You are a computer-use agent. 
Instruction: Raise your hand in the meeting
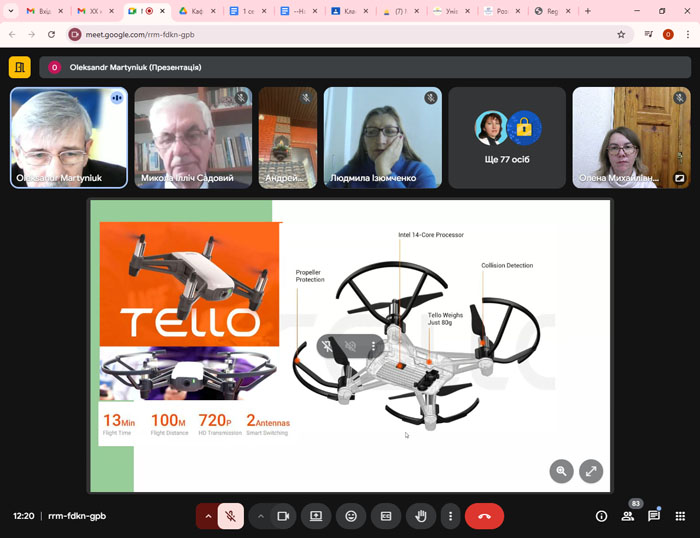point(421,516)
